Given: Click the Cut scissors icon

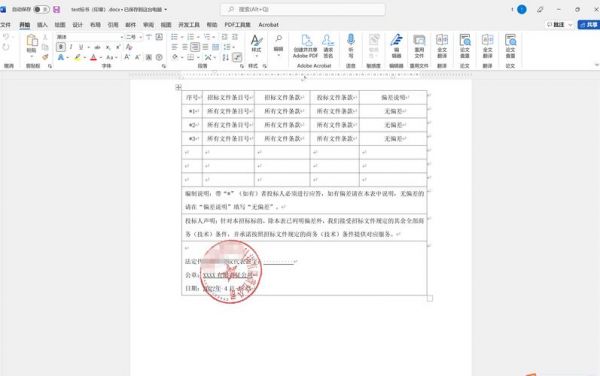Looking at the screenshot, I should click(45, 37).
